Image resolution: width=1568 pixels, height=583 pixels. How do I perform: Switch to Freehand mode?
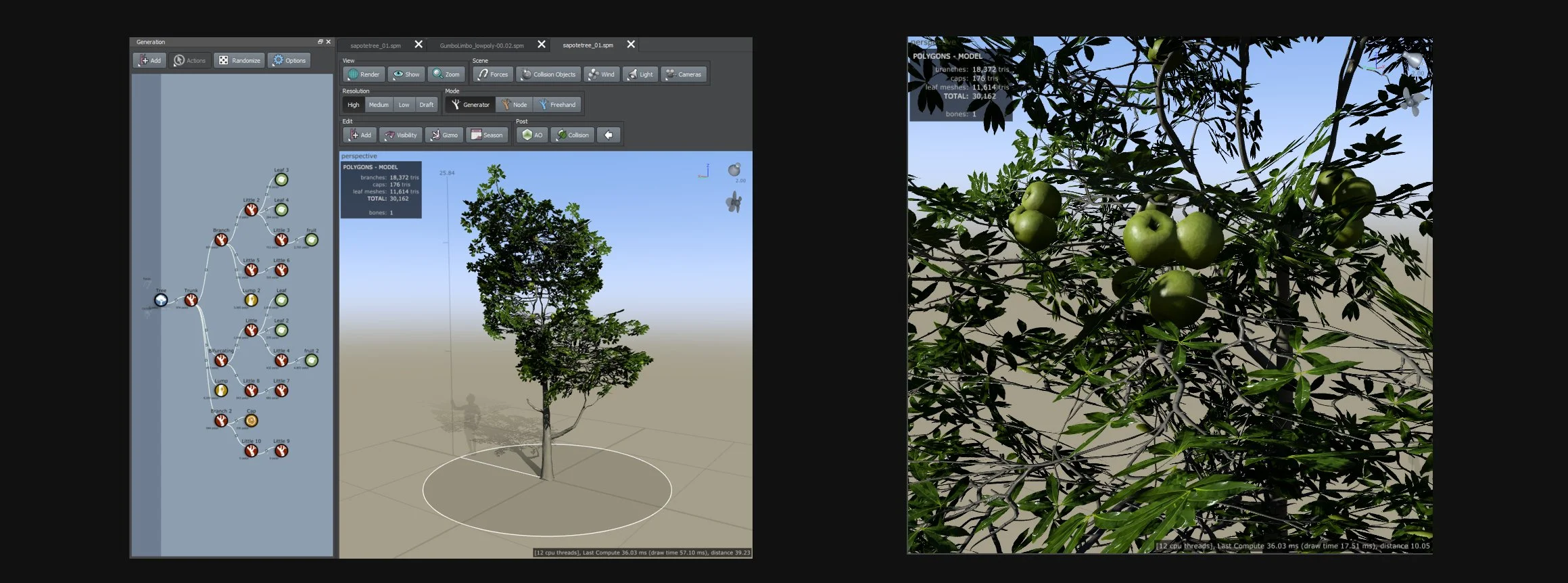coord(557,105)
